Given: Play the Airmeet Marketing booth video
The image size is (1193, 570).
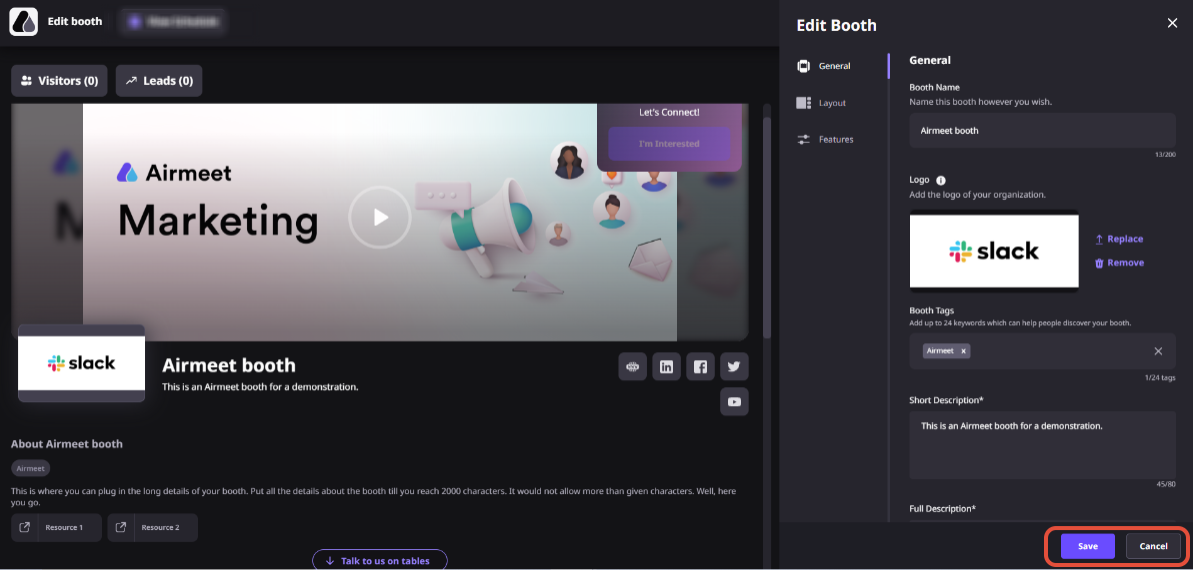Looking at the screenshot, I should coord(380,218).
